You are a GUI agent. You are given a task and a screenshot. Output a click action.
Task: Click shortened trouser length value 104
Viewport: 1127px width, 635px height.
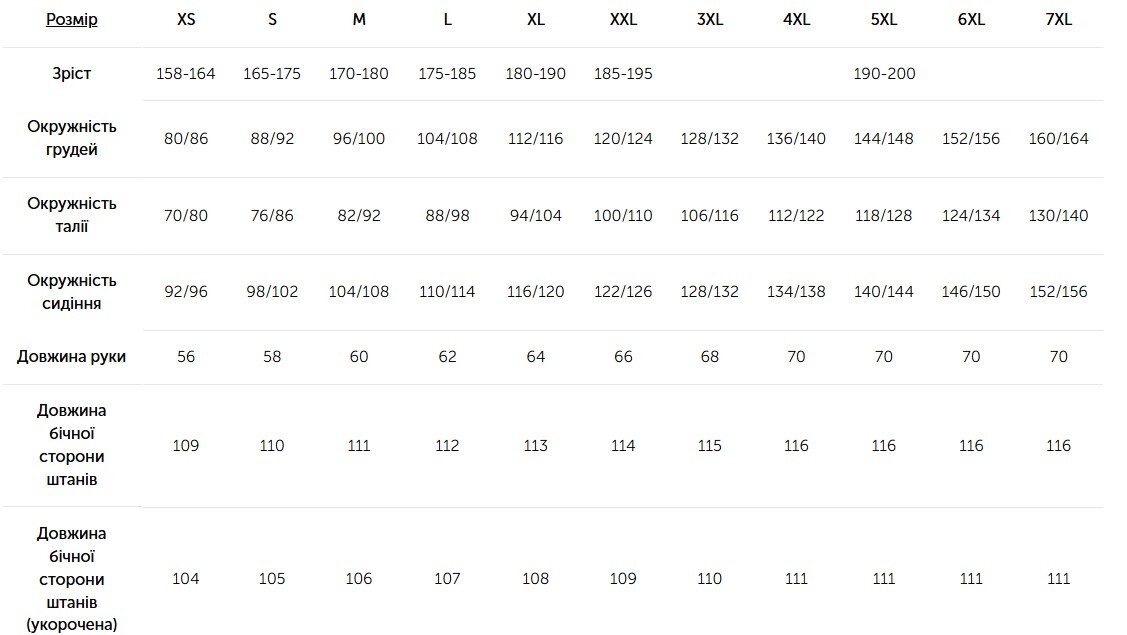tap(186, 579)
